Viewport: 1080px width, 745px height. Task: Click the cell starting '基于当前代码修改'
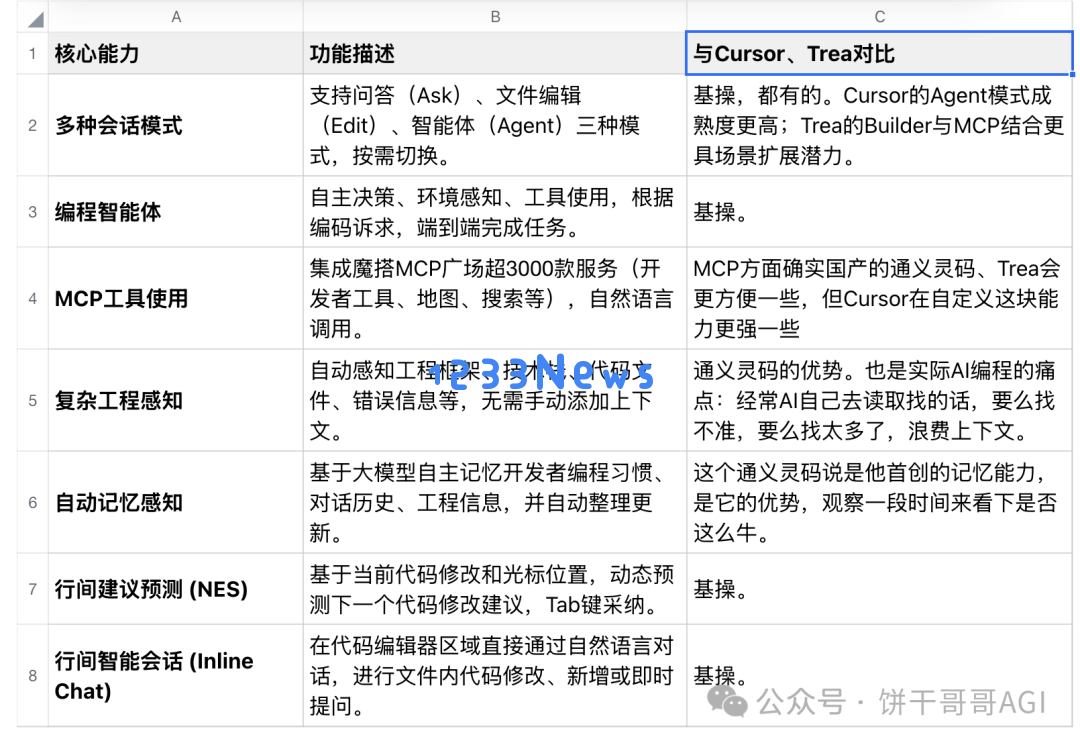[495, 589]
